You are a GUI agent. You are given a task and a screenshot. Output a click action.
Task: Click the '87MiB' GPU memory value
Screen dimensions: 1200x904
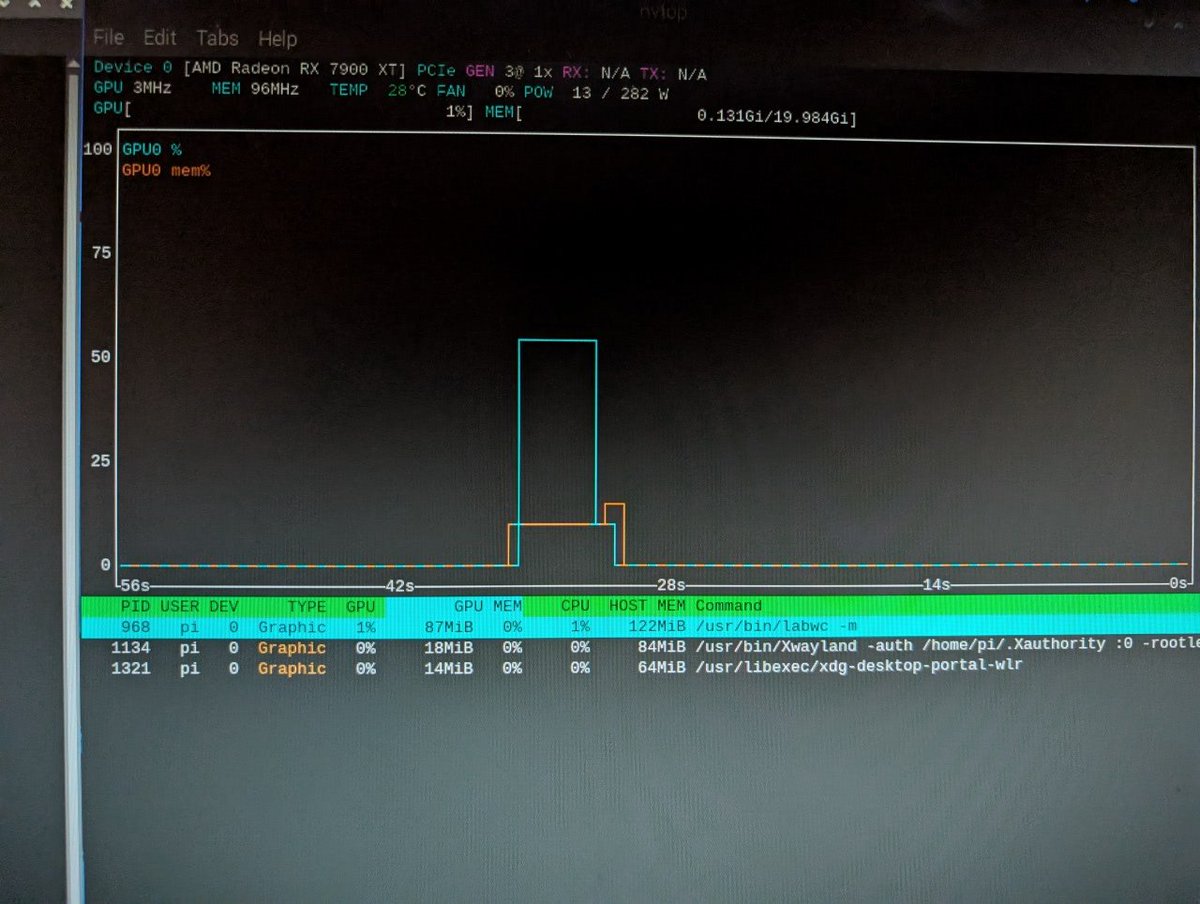click(x=448, y=627)
